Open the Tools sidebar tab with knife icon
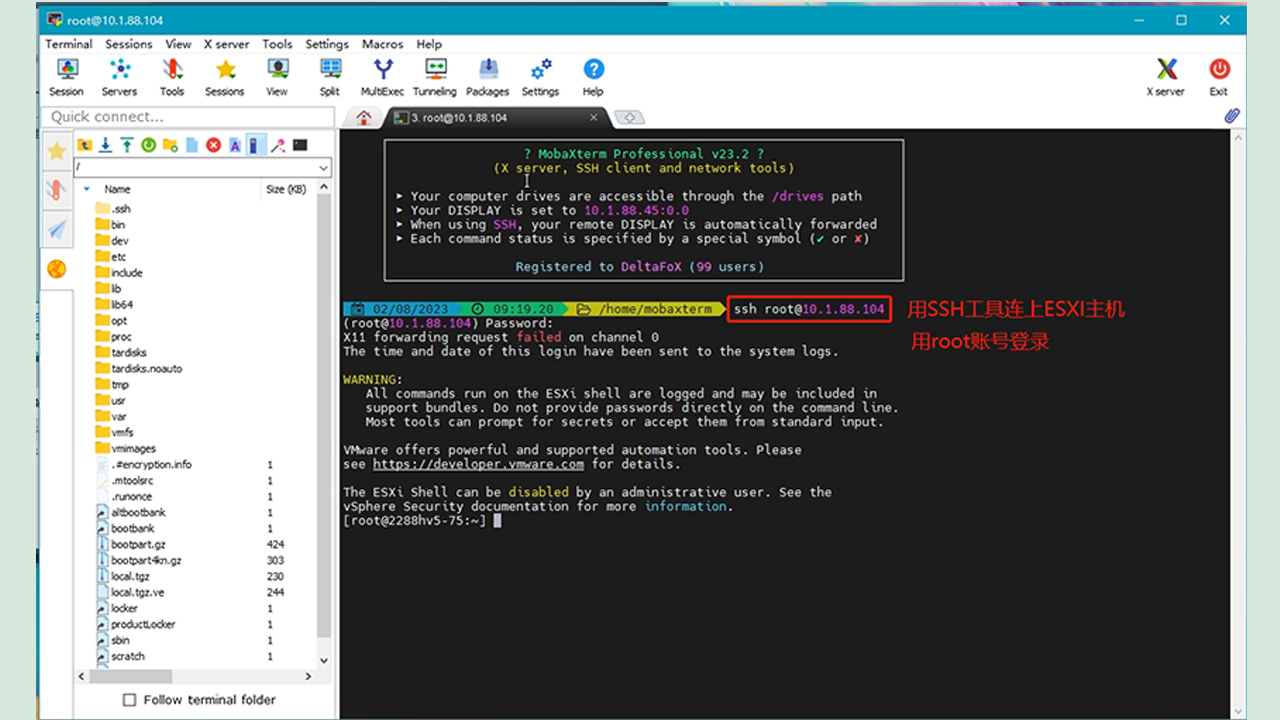 (56, 190)
